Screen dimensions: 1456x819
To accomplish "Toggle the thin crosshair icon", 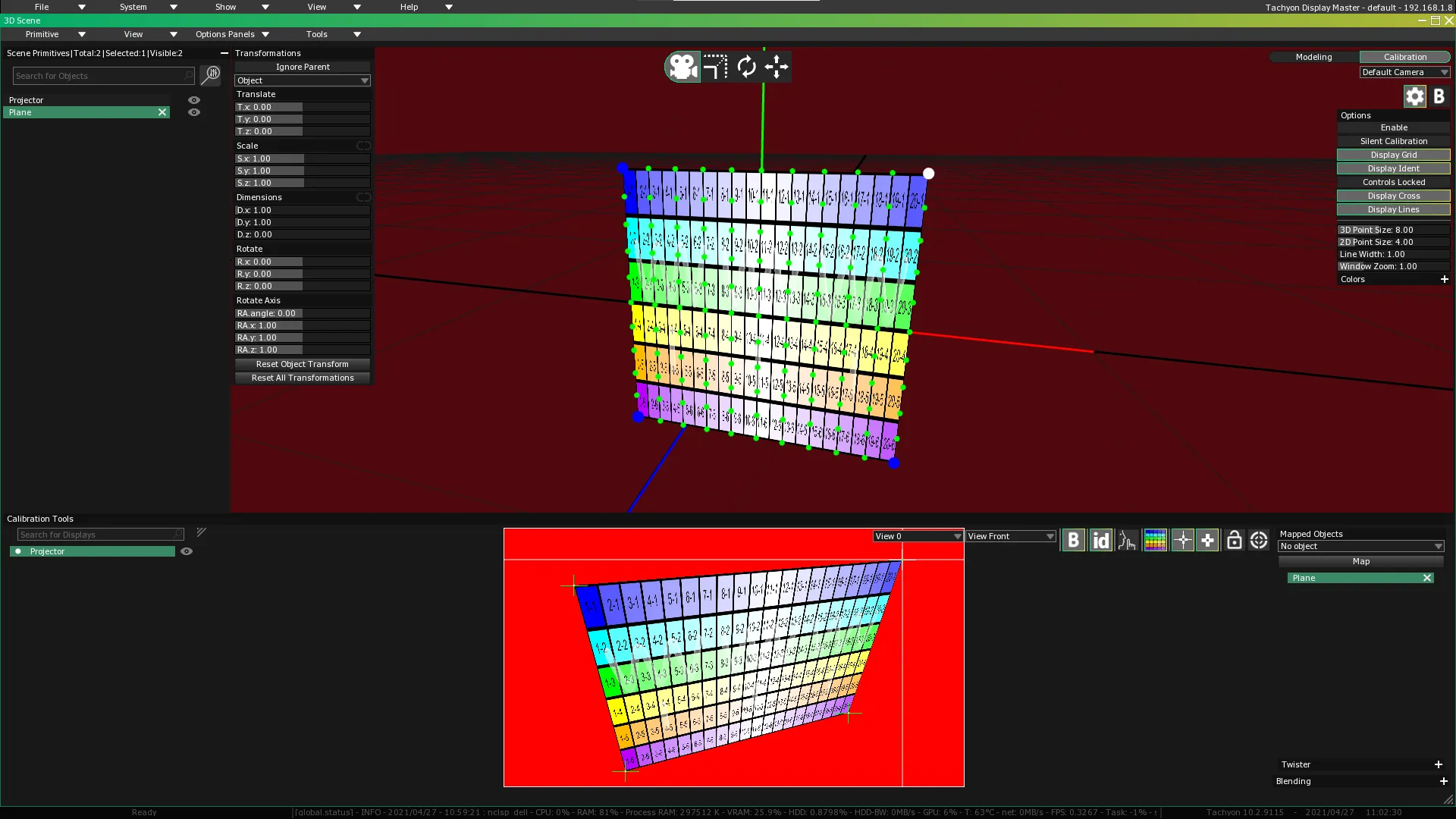I will click(x=1182, y=540).
